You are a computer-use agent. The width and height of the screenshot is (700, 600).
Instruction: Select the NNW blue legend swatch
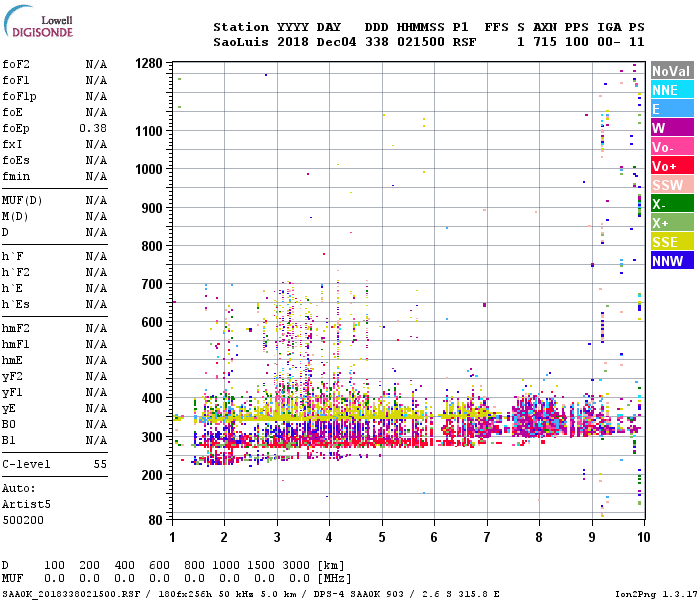(x=672, y=261)
